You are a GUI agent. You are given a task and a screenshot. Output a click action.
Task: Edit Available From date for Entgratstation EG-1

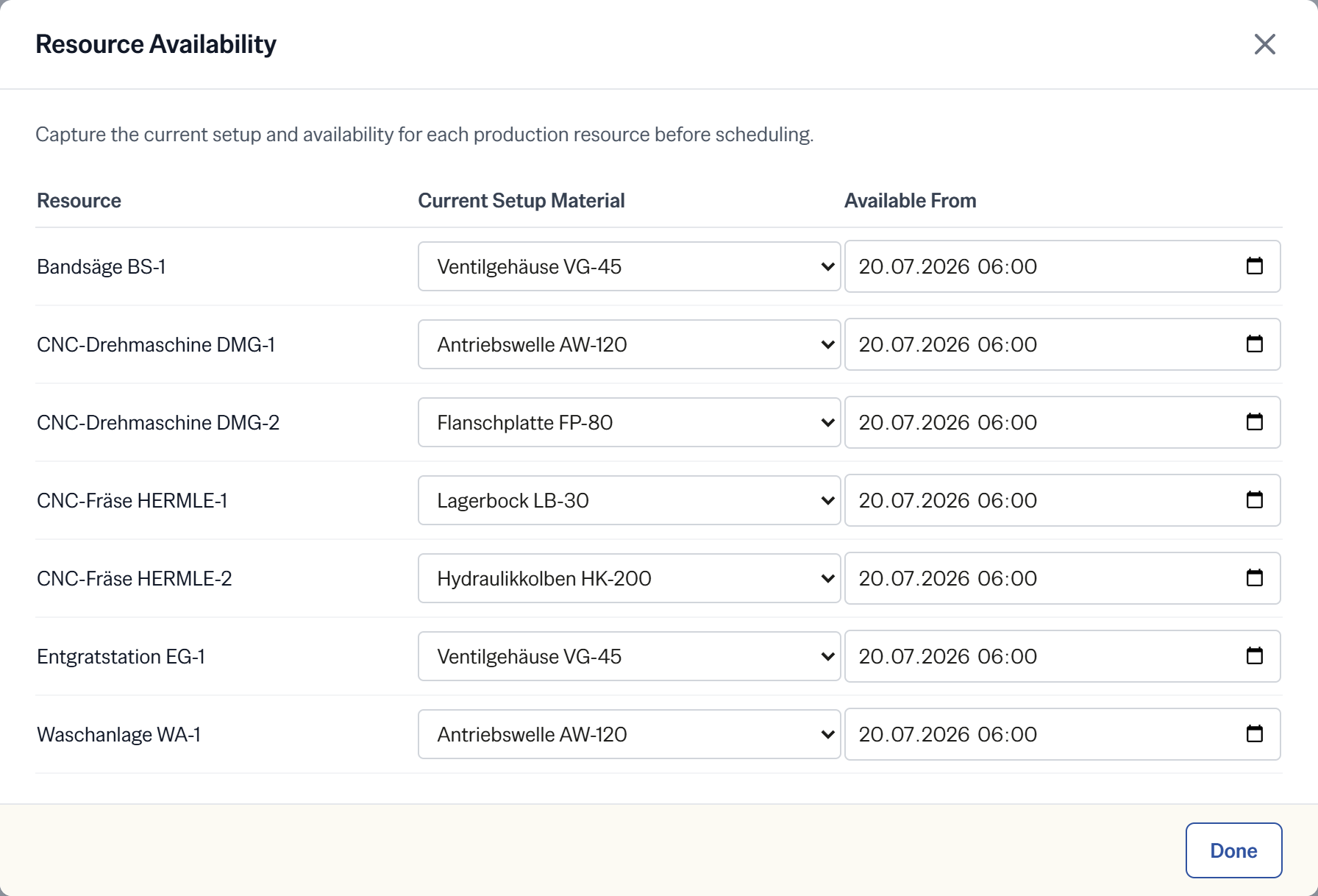click(1062, 656)
